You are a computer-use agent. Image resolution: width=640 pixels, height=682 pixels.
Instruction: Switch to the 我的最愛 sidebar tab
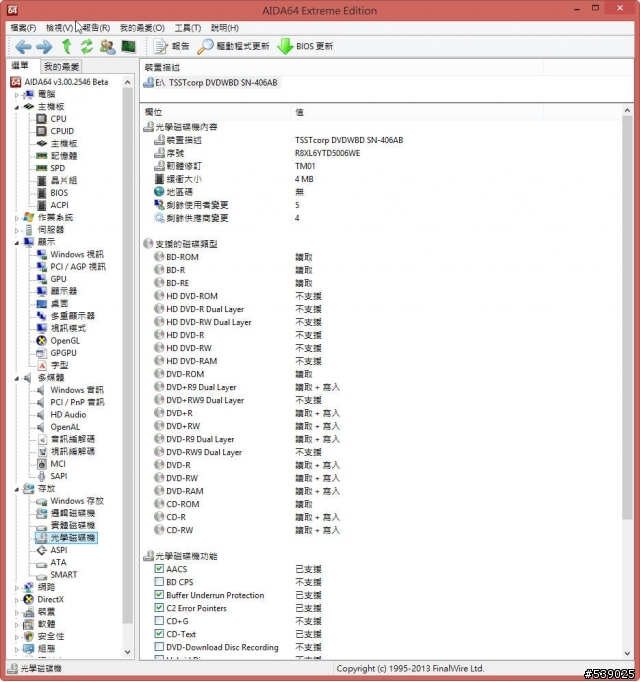[61, 67]
